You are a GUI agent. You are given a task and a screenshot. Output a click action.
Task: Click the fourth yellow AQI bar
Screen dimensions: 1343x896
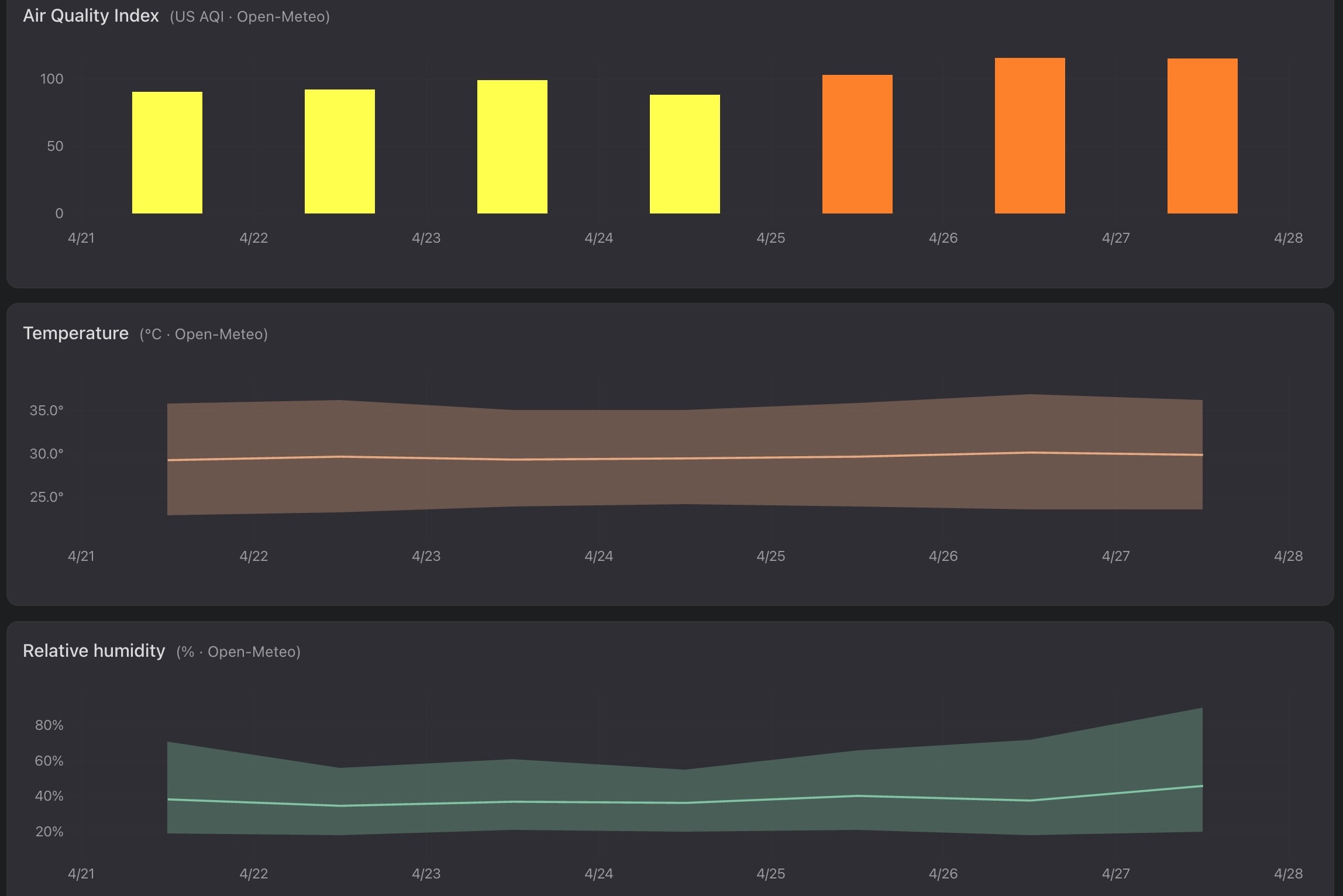[684, 154]
